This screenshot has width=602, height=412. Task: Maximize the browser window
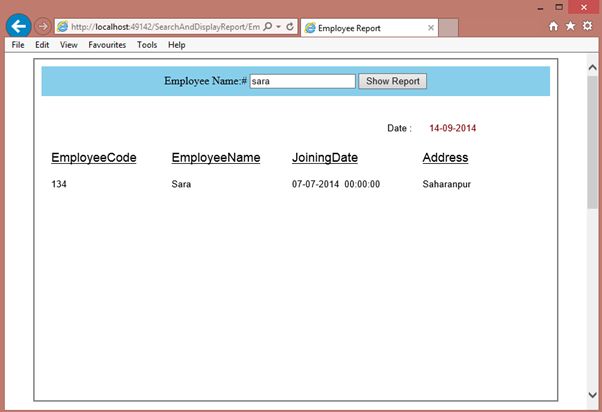point(559,7)
